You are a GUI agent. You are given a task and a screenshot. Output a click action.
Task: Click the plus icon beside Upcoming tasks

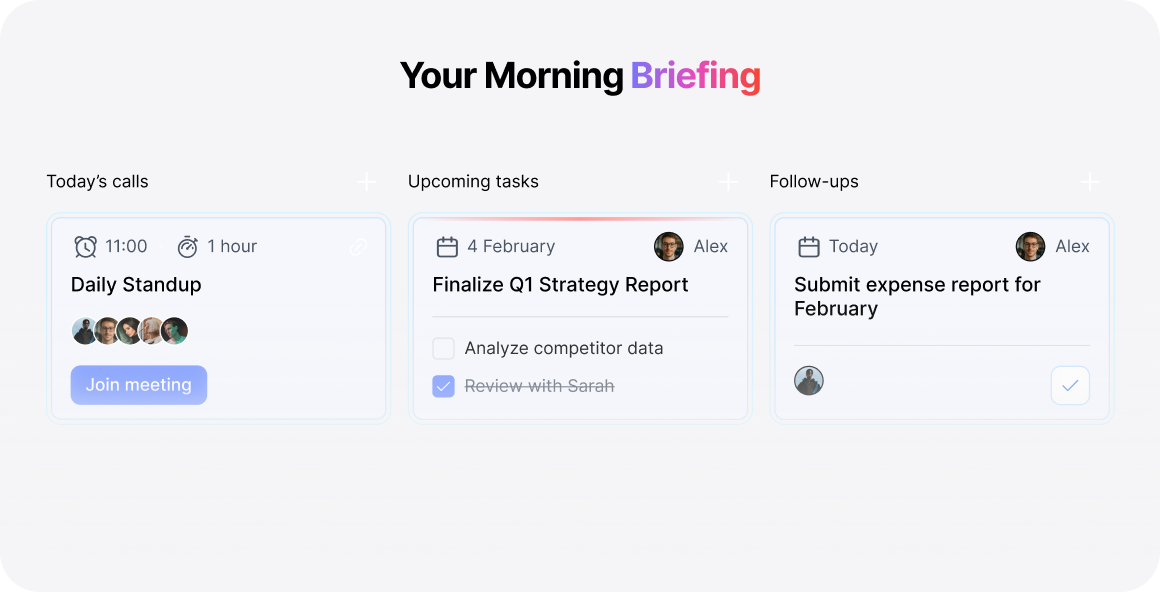coord(729,182)
